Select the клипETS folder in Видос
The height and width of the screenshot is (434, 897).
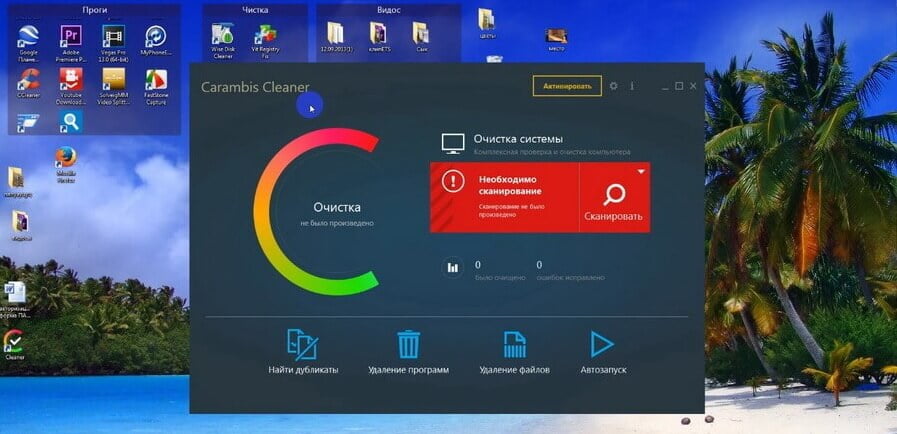point(378,38)
